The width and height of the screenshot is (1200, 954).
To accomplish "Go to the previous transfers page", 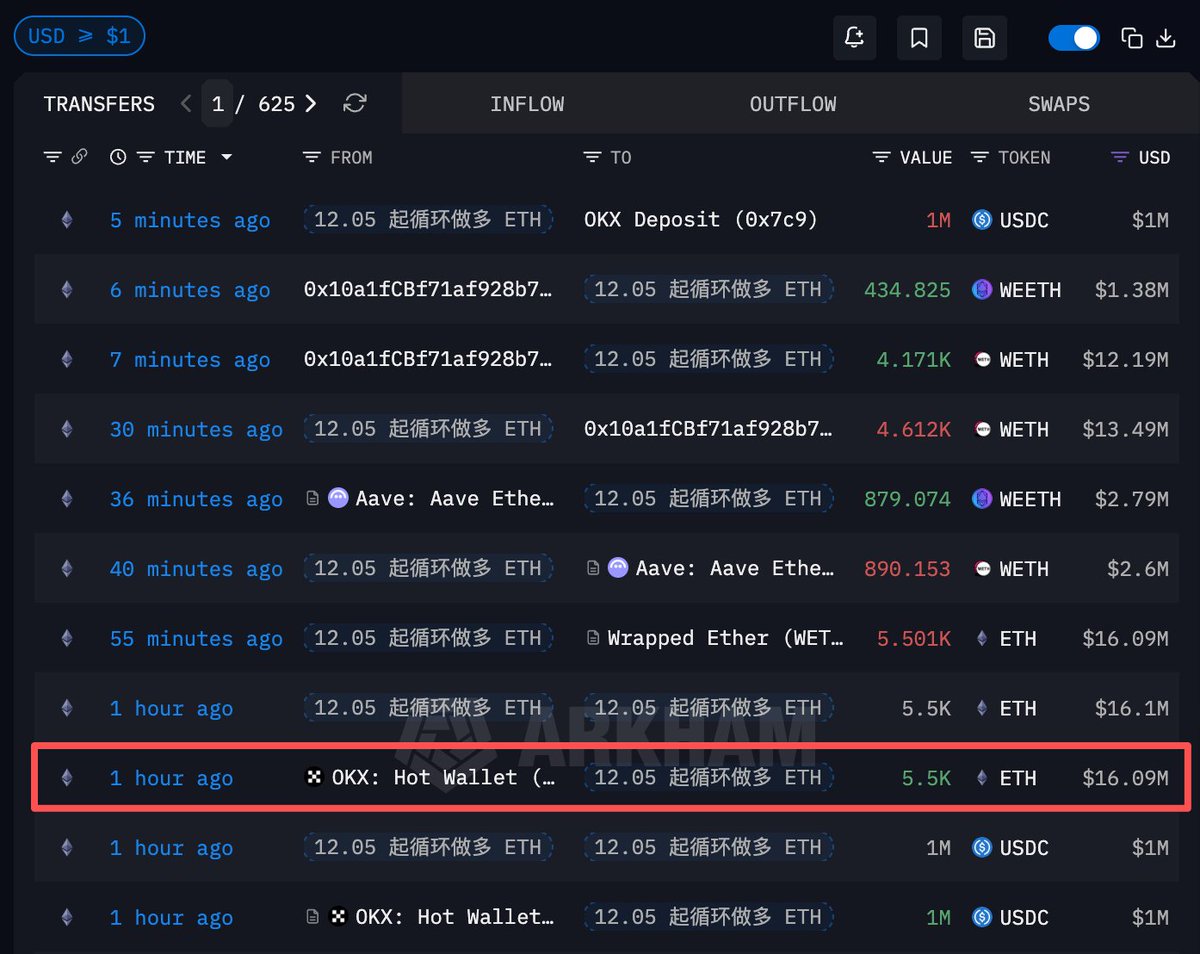I will pos(185,103).
